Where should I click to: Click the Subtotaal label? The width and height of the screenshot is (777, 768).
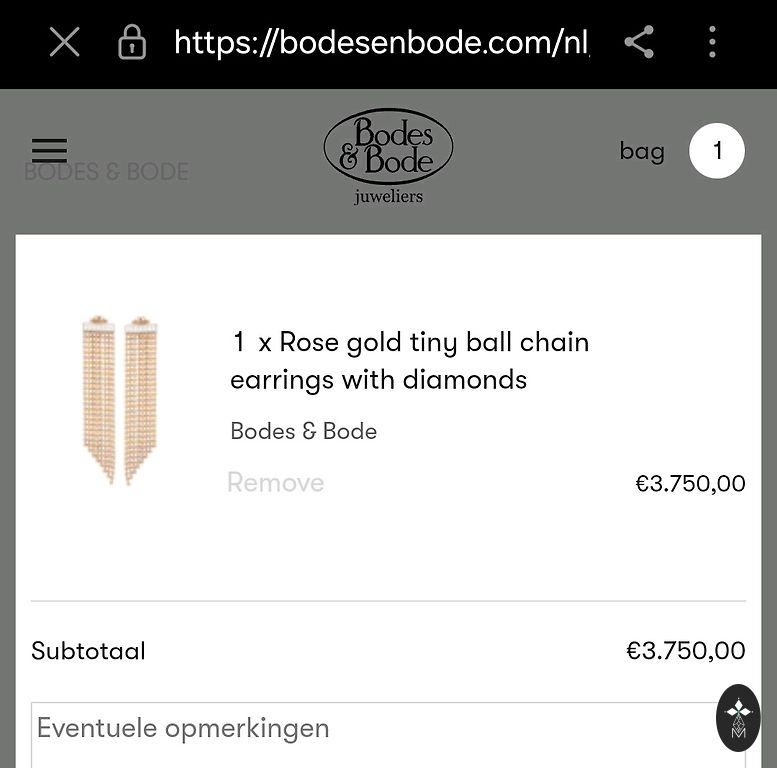pos(88,651)
